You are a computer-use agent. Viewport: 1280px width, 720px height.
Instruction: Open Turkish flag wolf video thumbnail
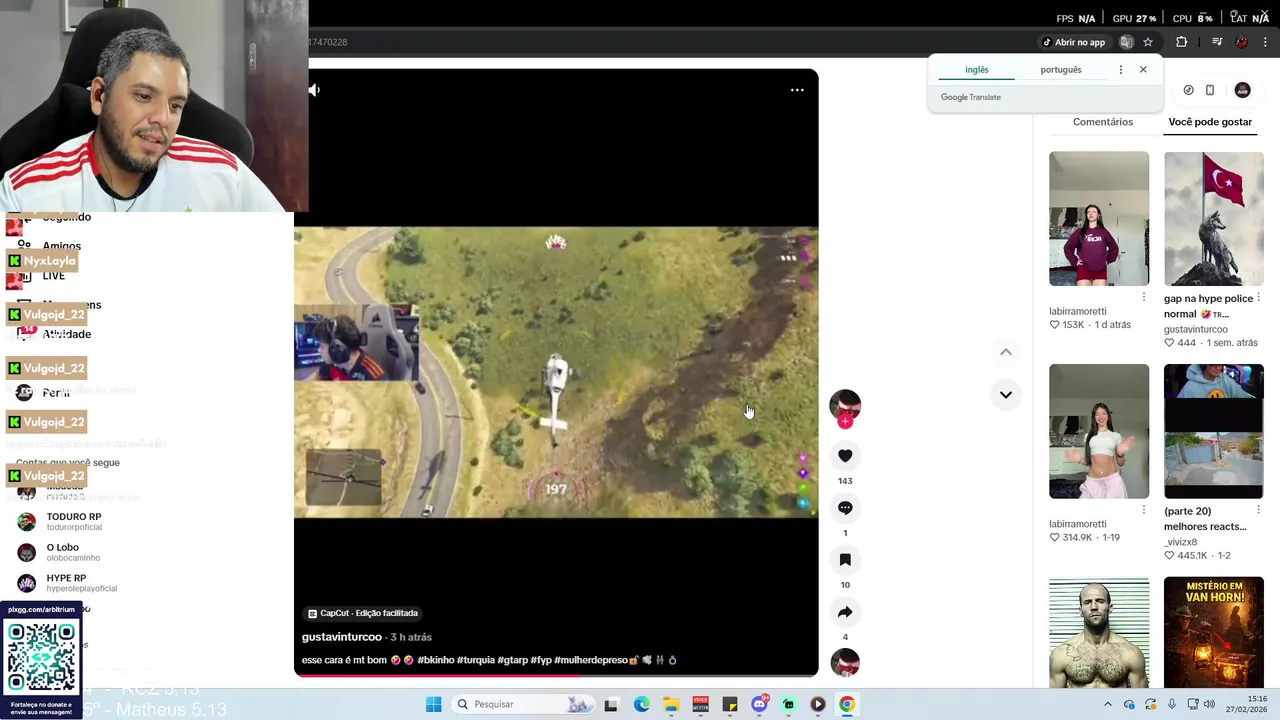[1214, 219]
